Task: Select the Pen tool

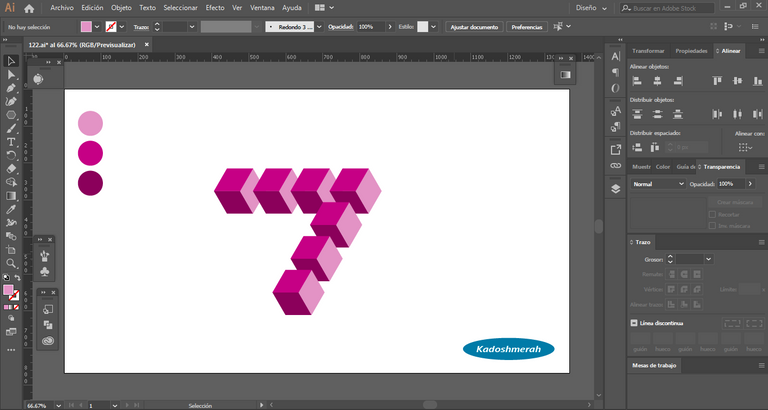Action: 11,88
